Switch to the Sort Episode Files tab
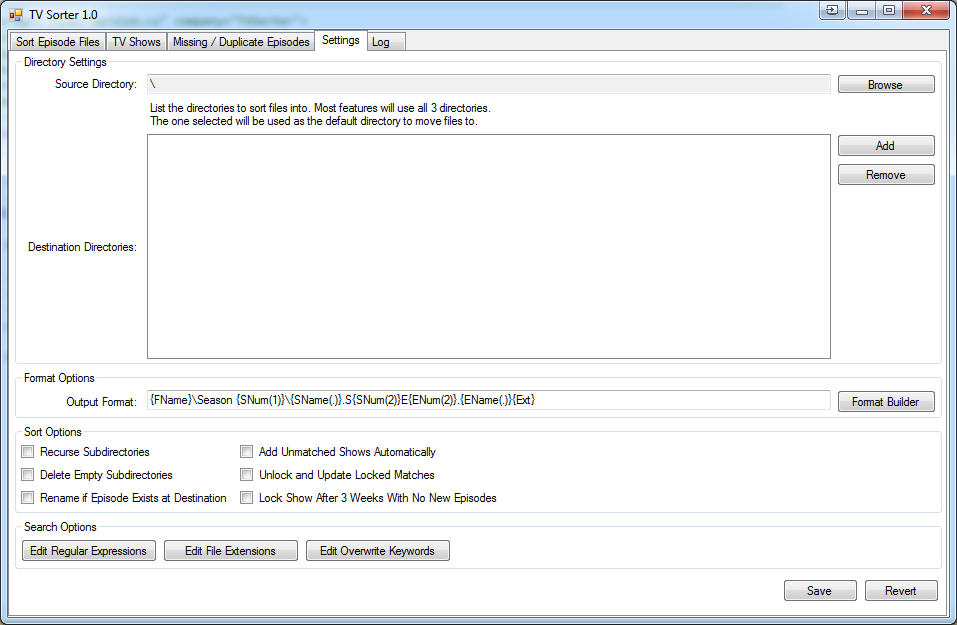 [x=56, y=41]
